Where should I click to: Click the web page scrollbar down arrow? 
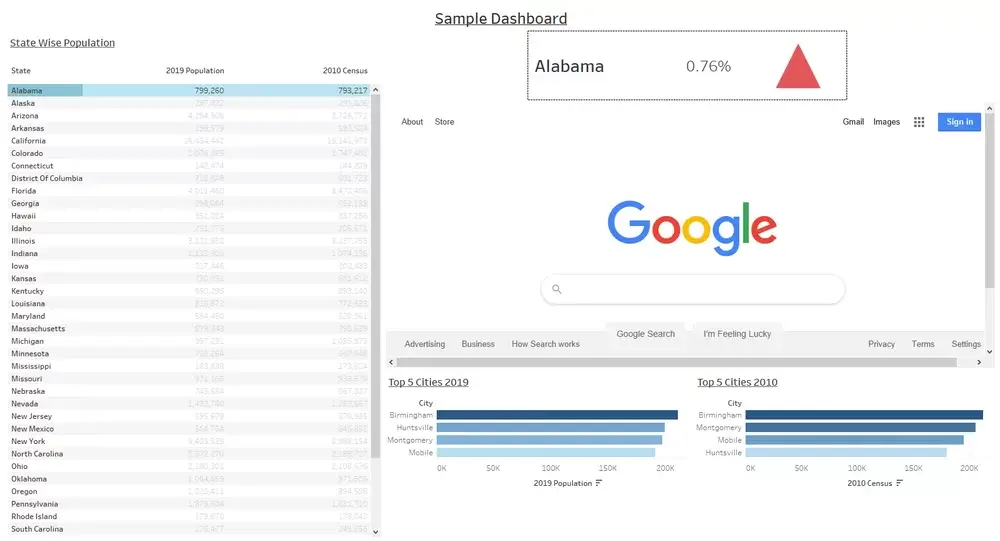point(989,352)
